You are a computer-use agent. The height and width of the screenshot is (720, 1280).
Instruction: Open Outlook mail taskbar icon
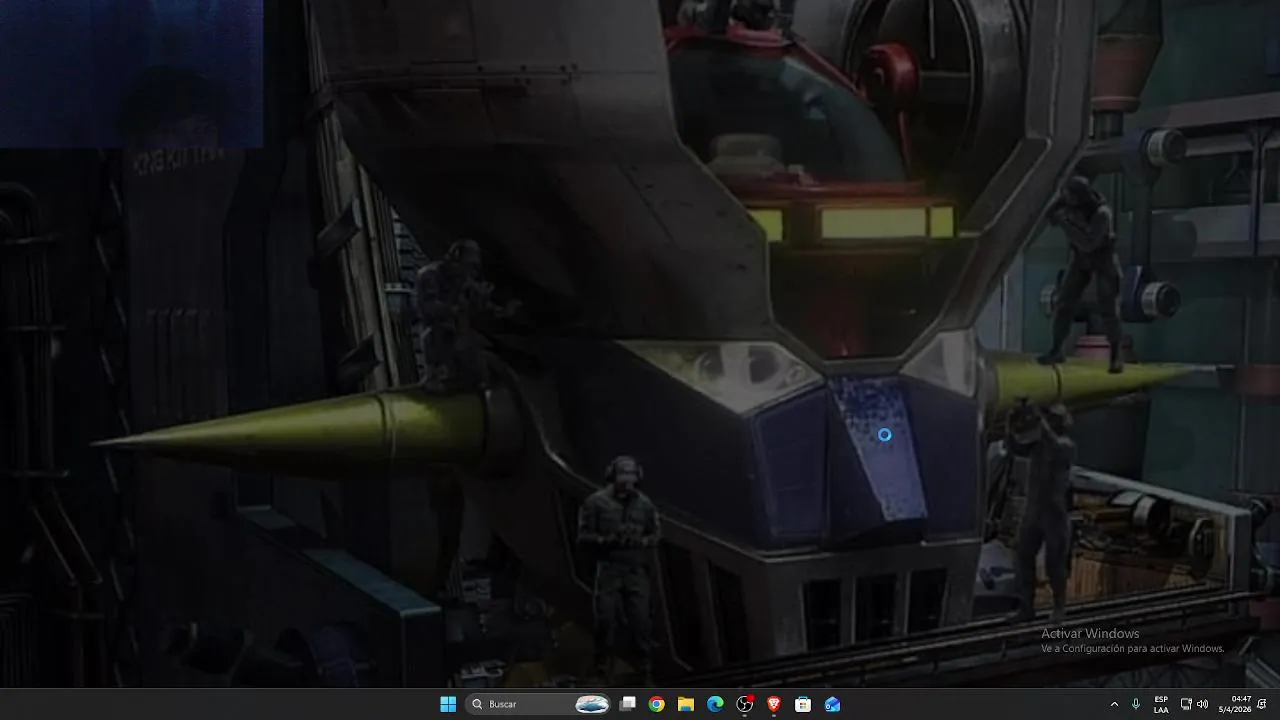click(833, 704)
